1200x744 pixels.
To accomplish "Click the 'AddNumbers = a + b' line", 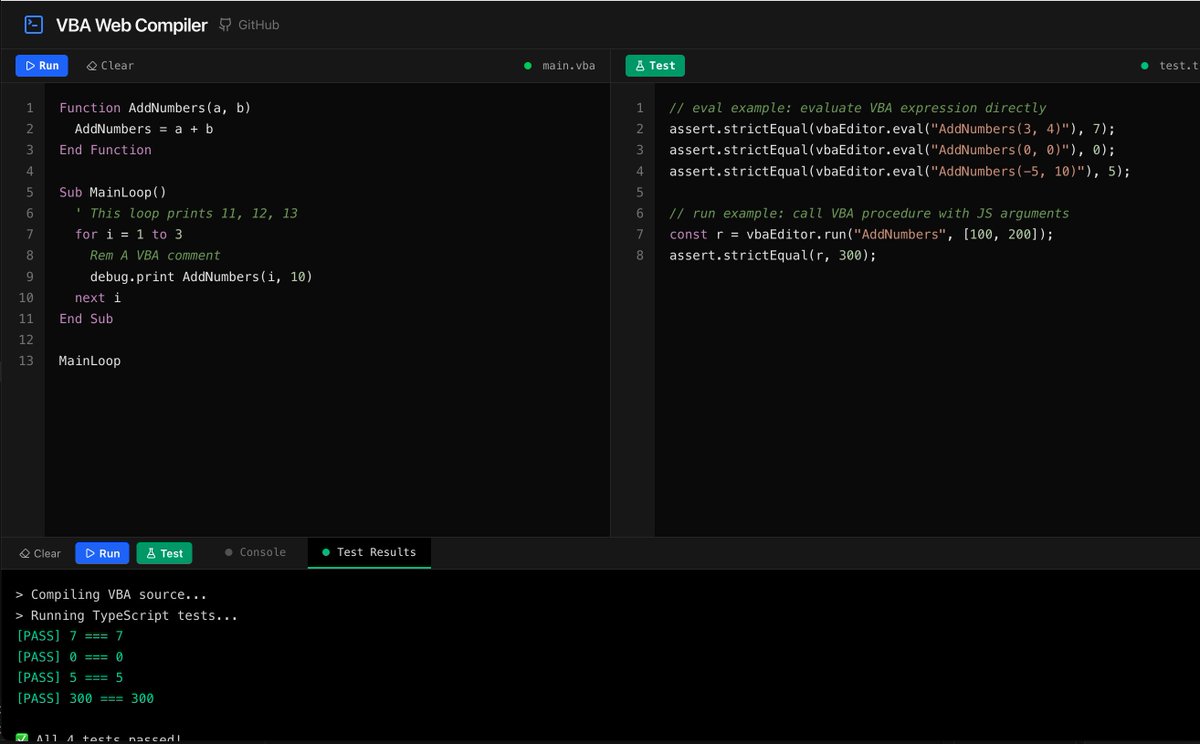I will pos(144,129).
